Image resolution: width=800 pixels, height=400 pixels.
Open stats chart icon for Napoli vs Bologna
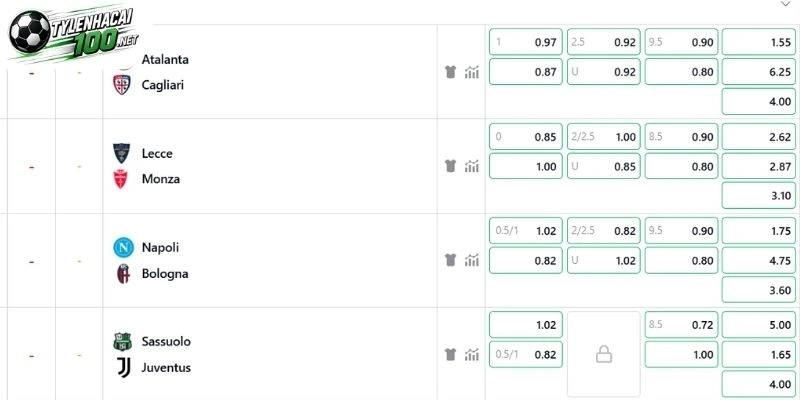point(472,260)
